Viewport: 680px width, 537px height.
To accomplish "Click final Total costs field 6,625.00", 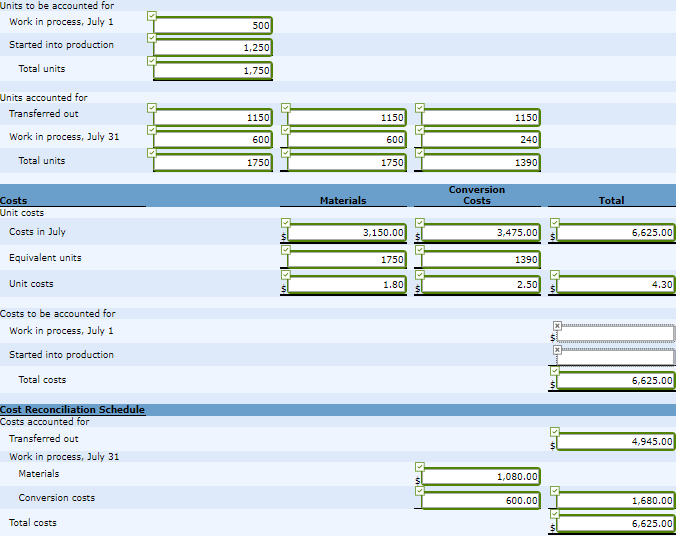I will [616, 524].
